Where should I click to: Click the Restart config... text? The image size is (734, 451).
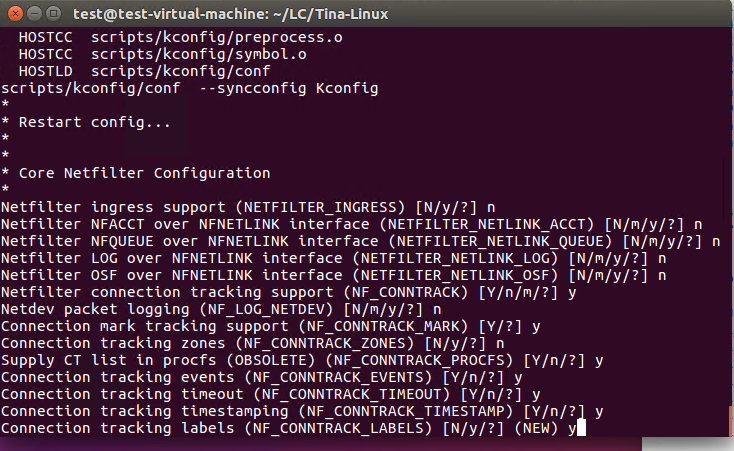point(95,122)
